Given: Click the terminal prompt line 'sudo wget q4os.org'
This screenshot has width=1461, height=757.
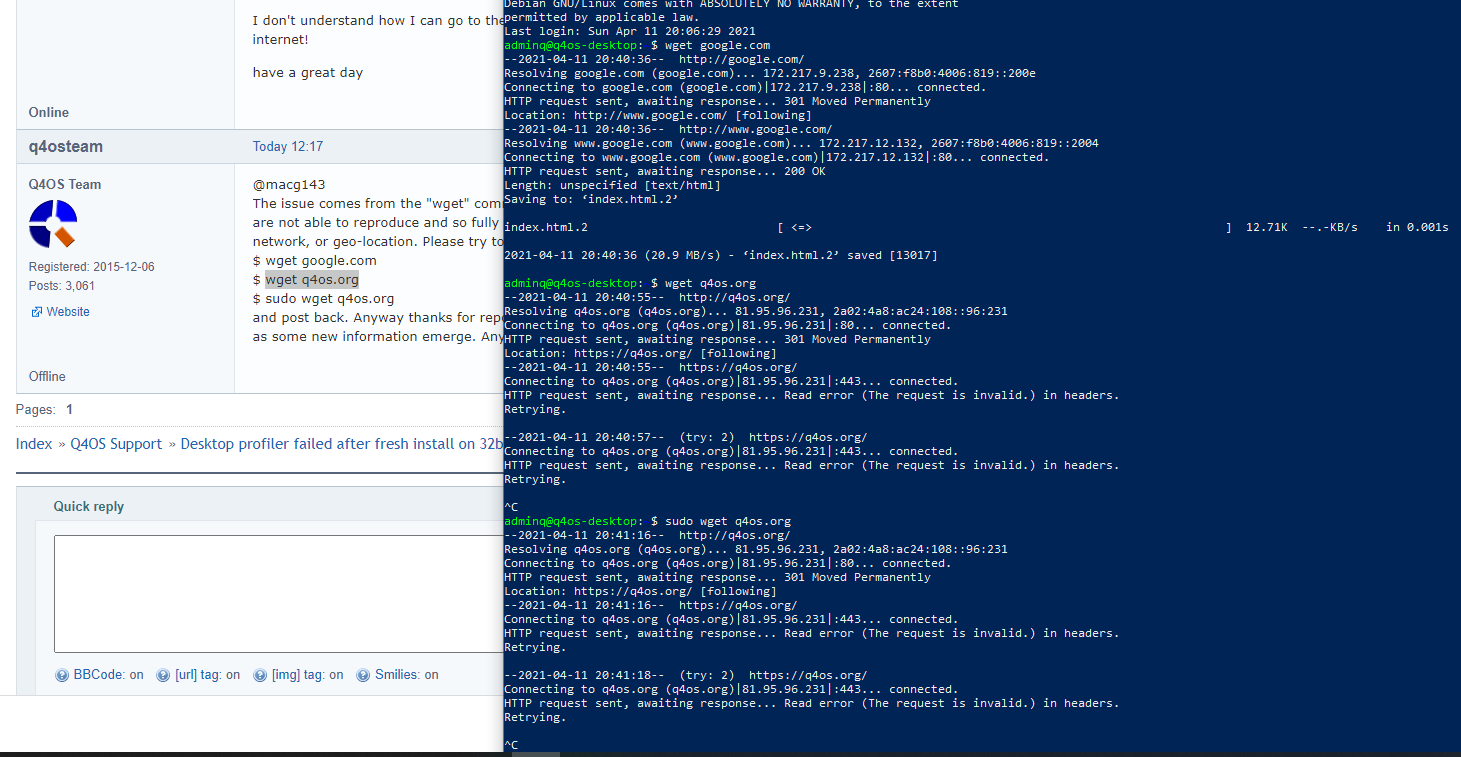Looking at the screenshot, I should click(x=648, y=521).
